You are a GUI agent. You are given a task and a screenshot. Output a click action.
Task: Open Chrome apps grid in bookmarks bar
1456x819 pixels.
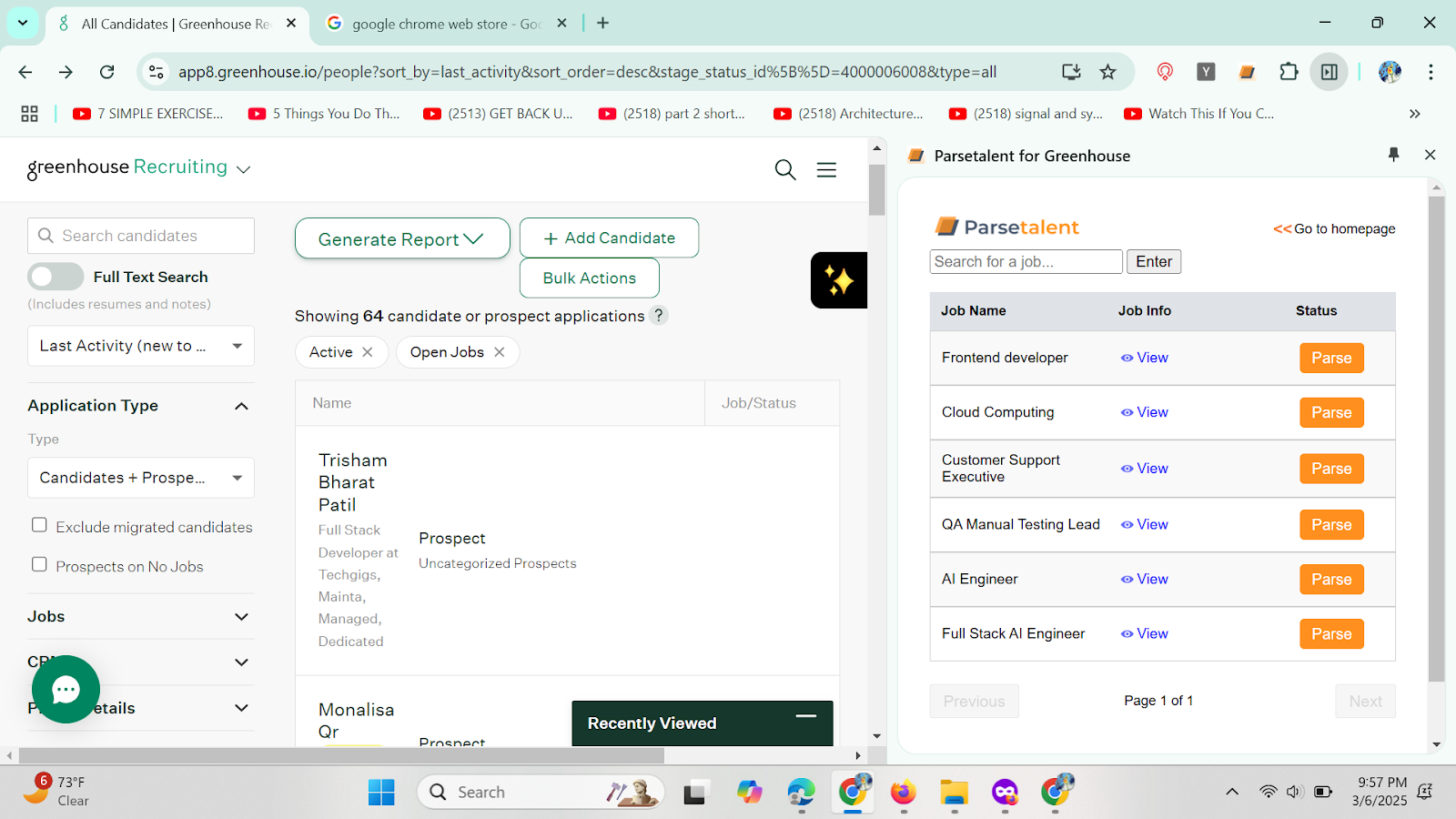[29, 114]
